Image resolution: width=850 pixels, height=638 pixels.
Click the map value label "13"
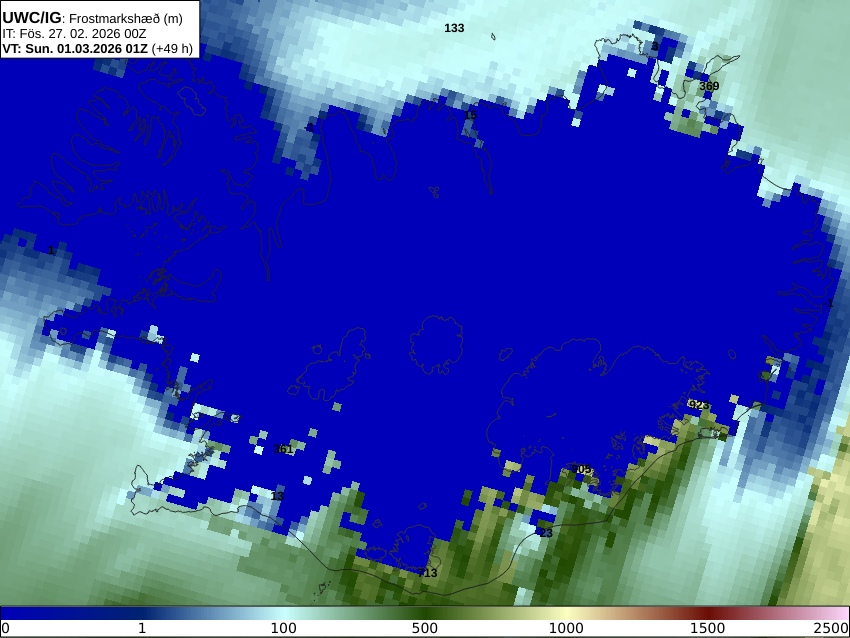click(277, 496)
